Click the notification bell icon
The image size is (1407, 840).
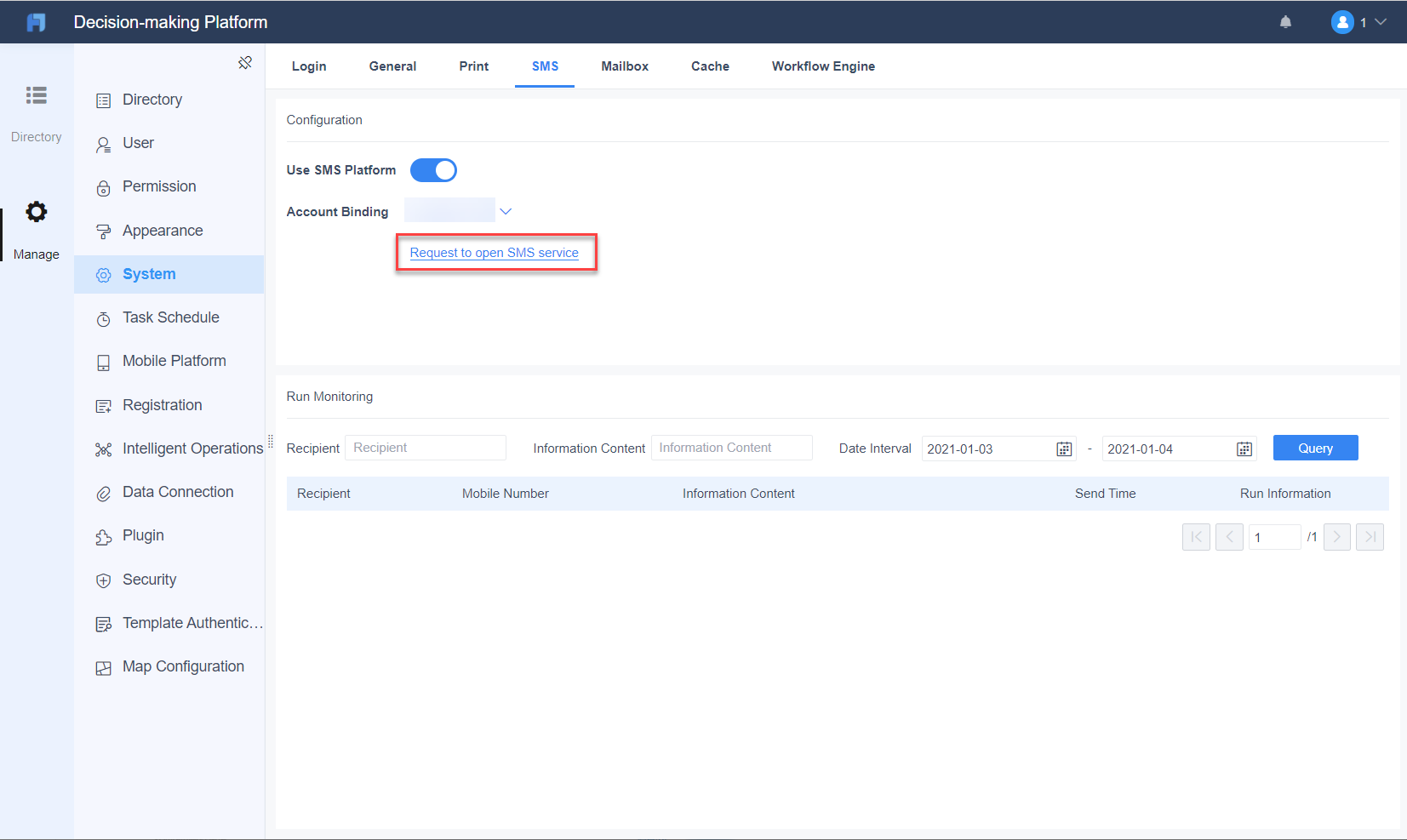pos(1285,21)
